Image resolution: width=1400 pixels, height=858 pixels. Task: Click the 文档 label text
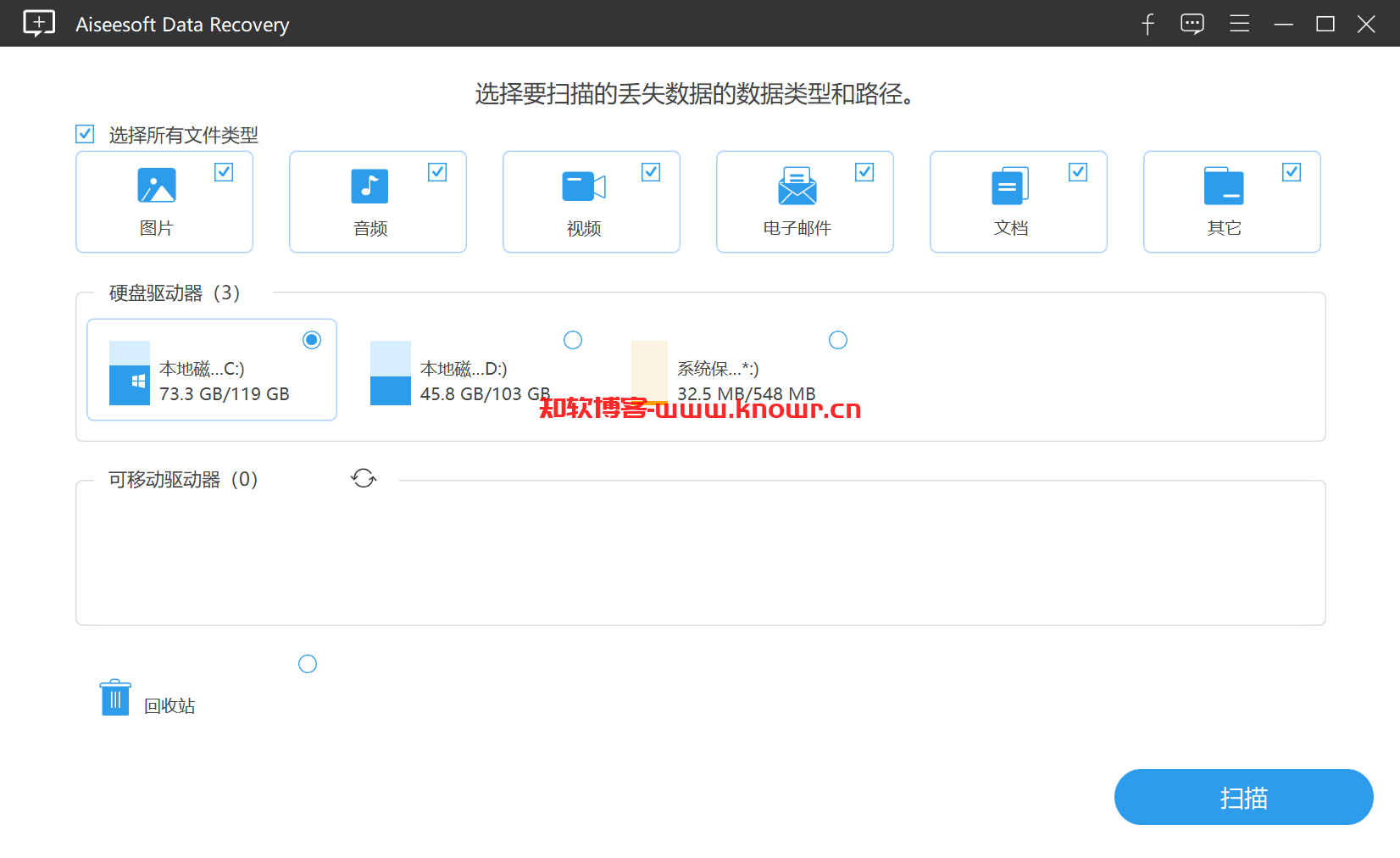click(x=1011, y=228)
